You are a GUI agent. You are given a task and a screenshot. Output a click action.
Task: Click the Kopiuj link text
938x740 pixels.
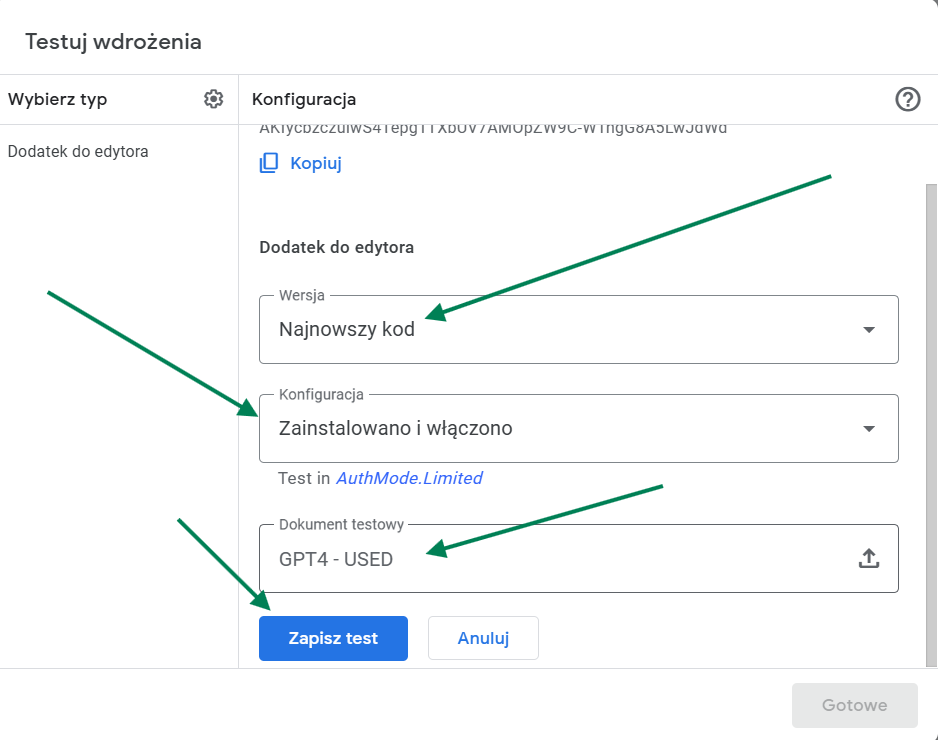(x=316, y=163)
